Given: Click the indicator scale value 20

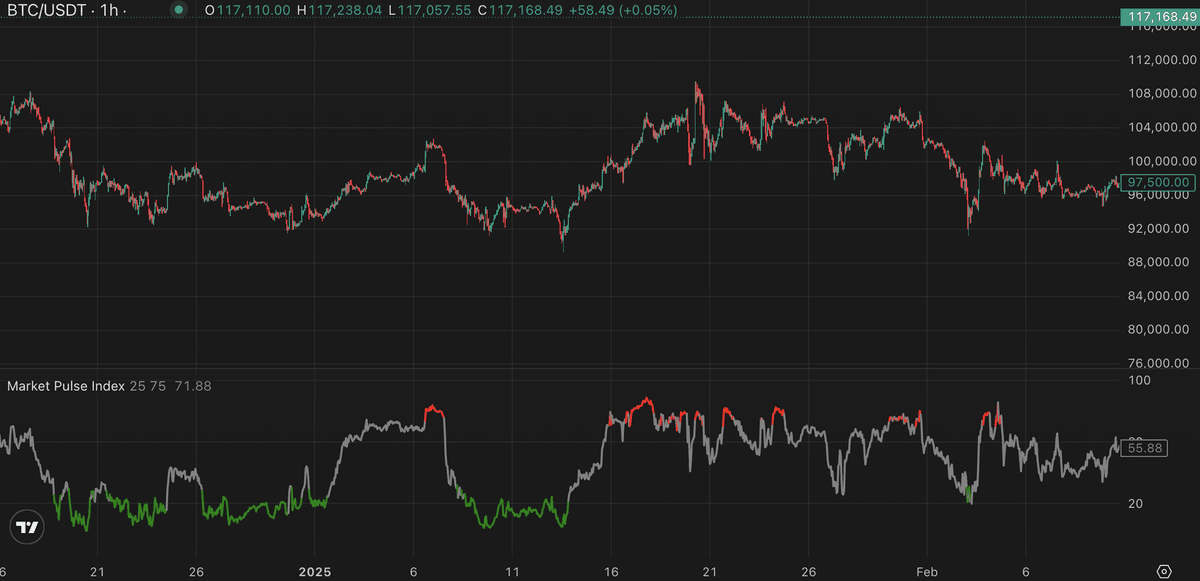Looking at the screenshot, I should coord(1136,504).
